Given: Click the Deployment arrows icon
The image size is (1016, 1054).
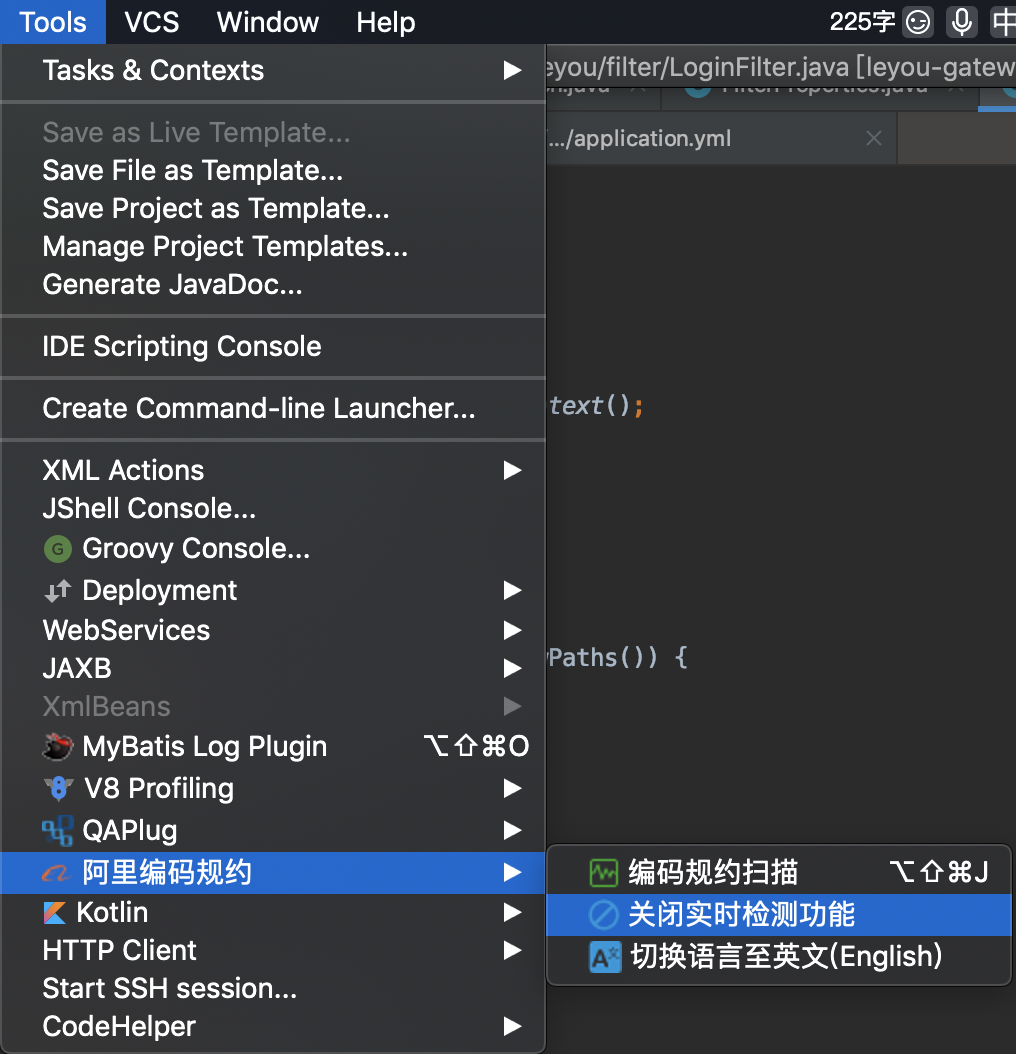Looking at the screenshot, I should pyautogui.click(x=58, y=591).
